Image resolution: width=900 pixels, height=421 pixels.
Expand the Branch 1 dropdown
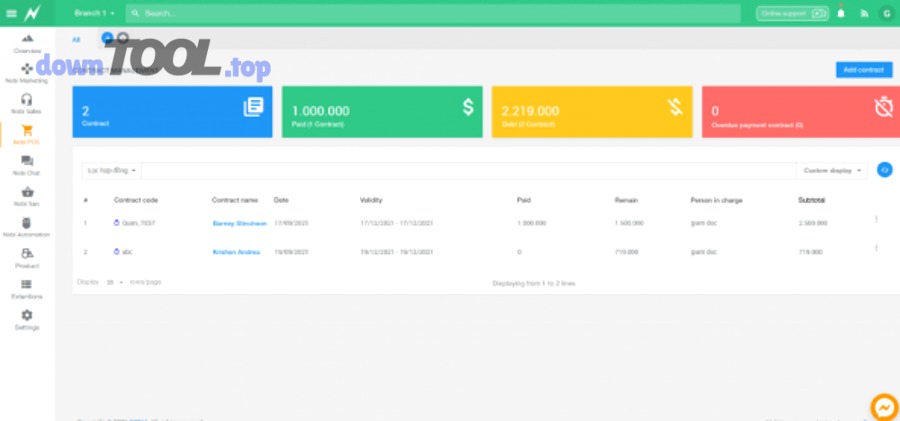click(95, 13)
